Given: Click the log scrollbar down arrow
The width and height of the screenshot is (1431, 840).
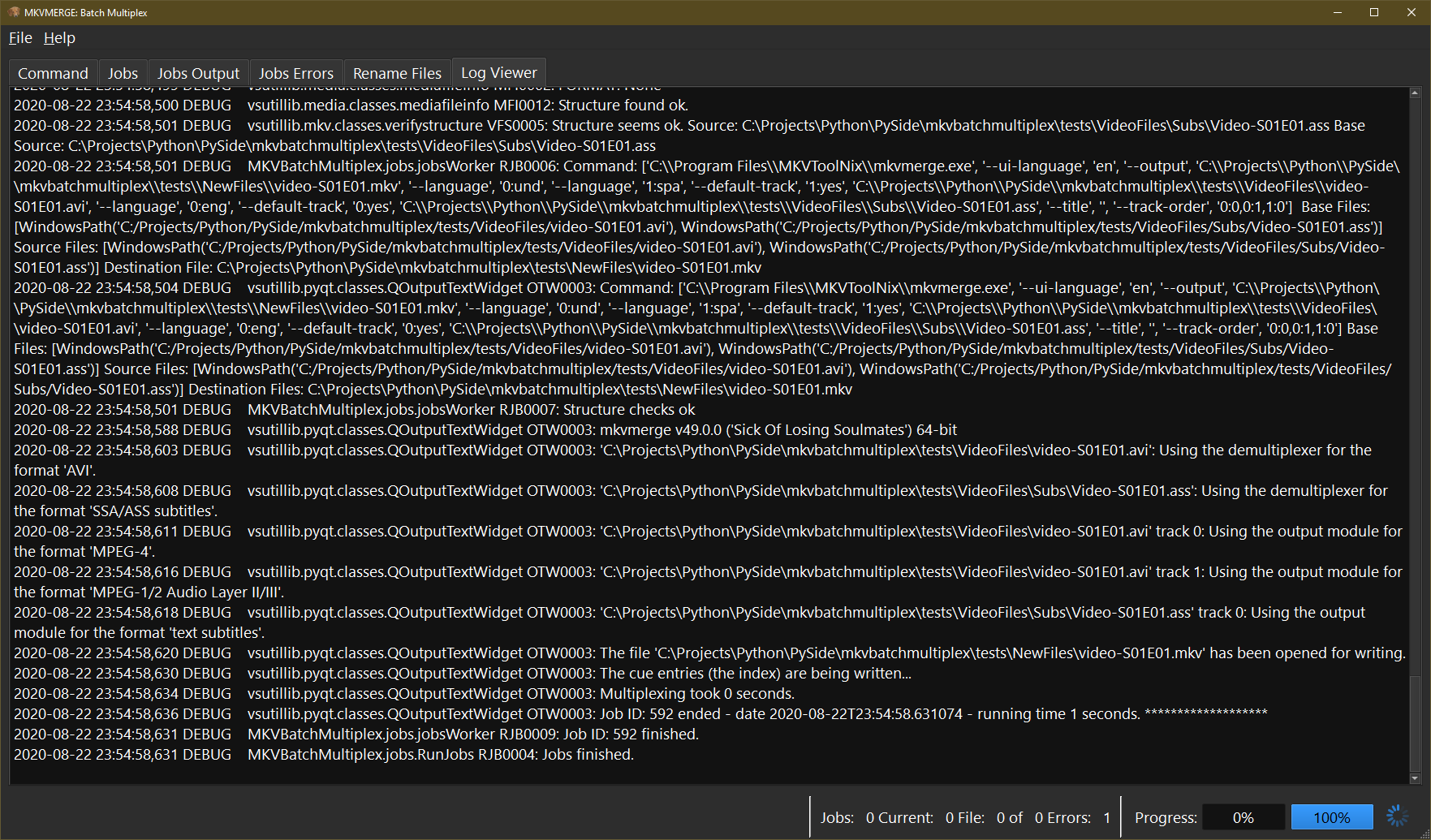Looking at the screenshot, I should [x=1415, y=778].
